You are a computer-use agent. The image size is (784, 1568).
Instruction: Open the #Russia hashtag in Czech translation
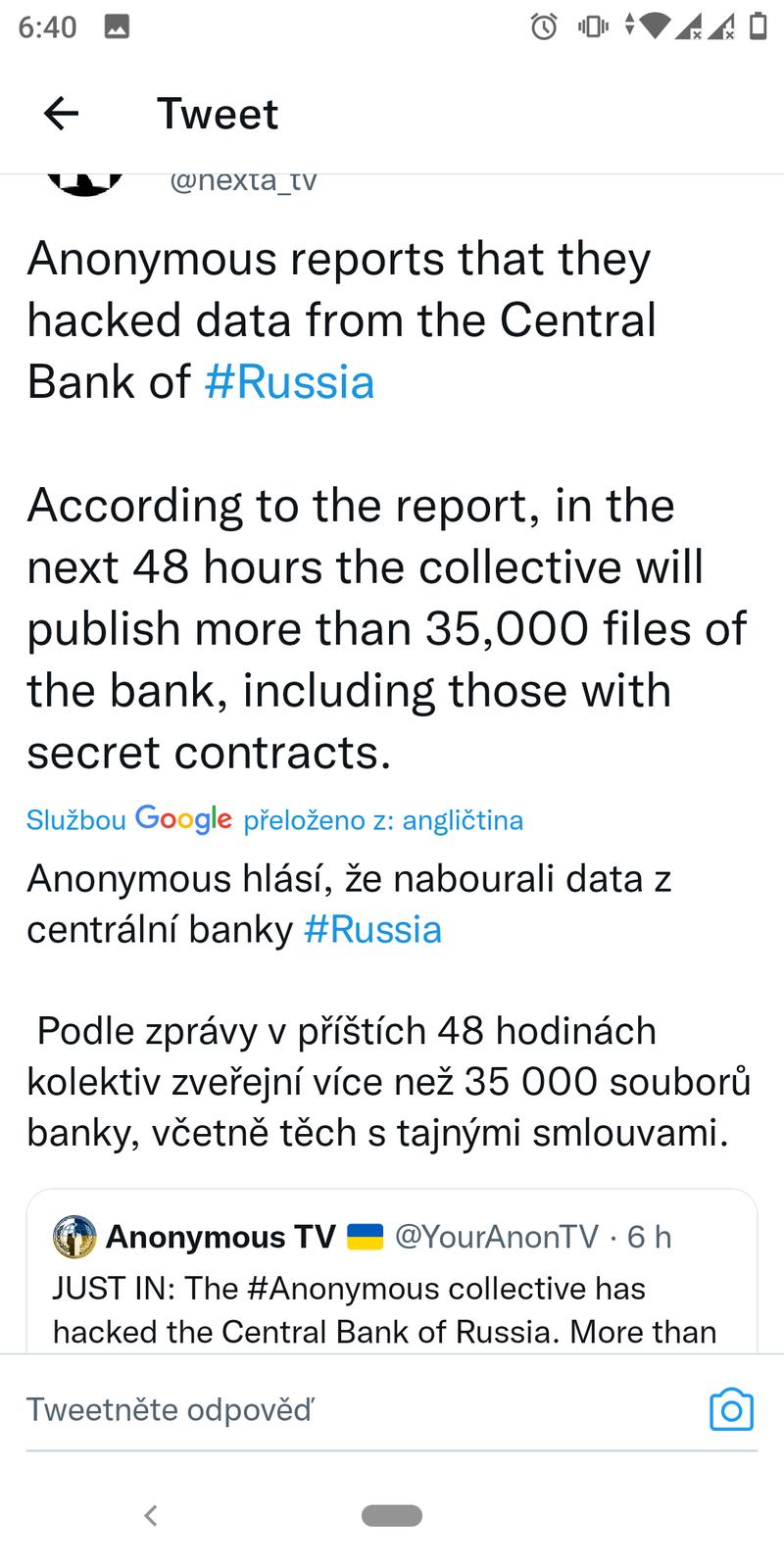pyautogui.click(x=372, y=929)
